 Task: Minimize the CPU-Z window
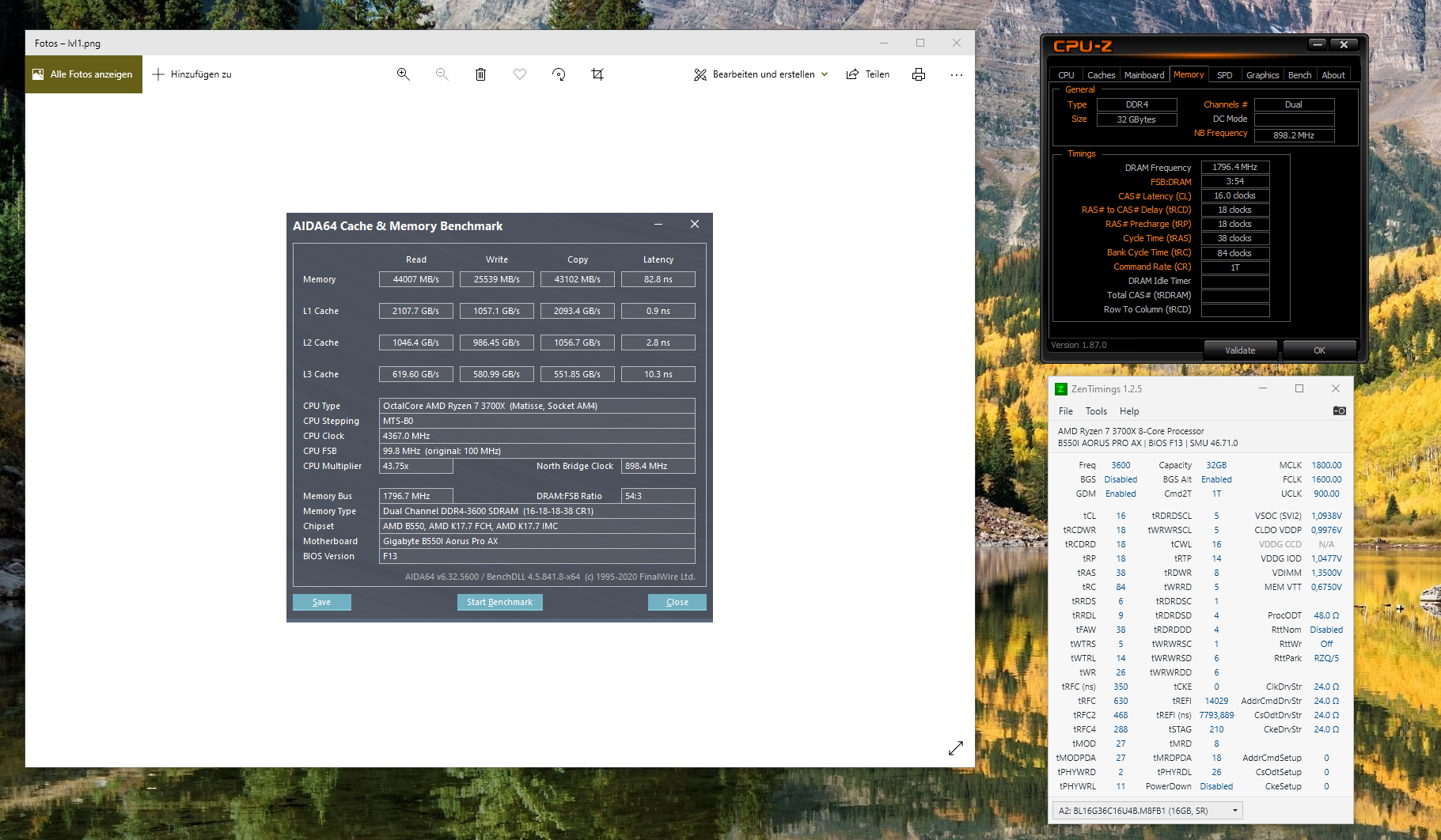[1318, 44]
